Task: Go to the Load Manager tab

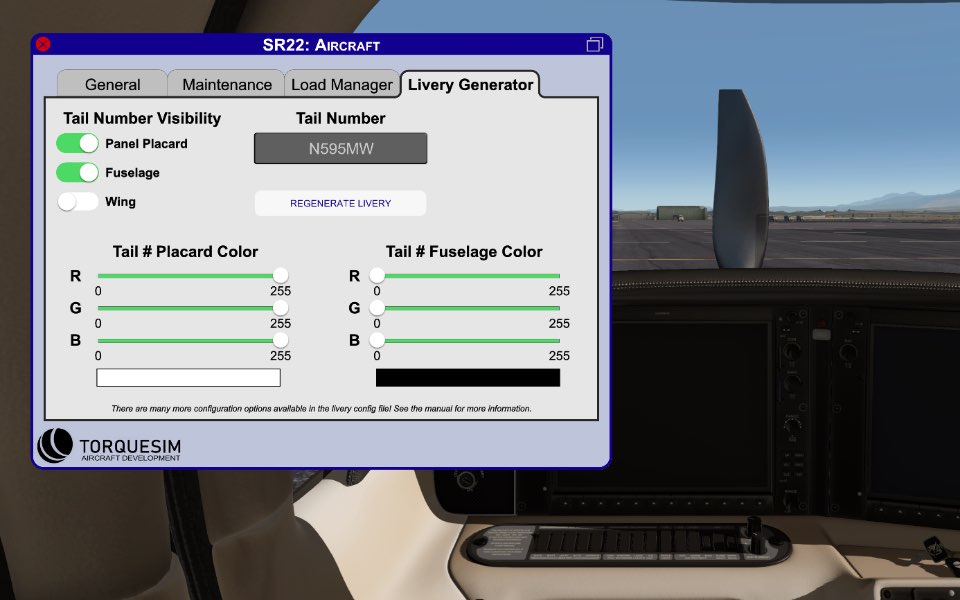Action: (x=342, y=84)
